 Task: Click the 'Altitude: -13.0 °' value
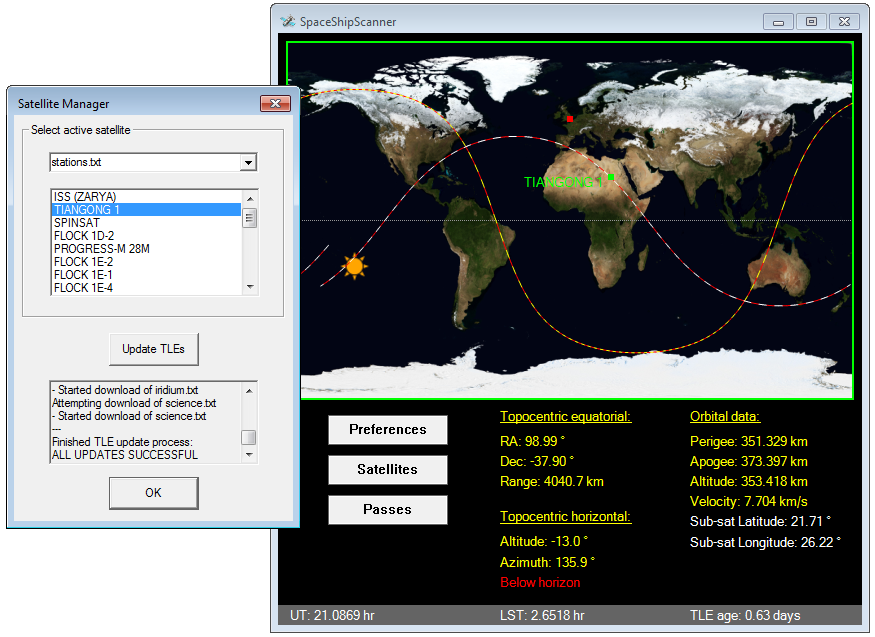pyautogui.click(x=544, y=541)
